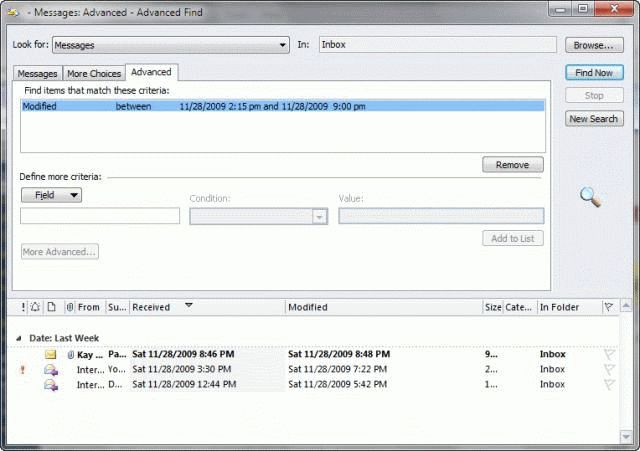Switch to the More Choices tab
The image size is (640, 451).
(x=94, y=73)
